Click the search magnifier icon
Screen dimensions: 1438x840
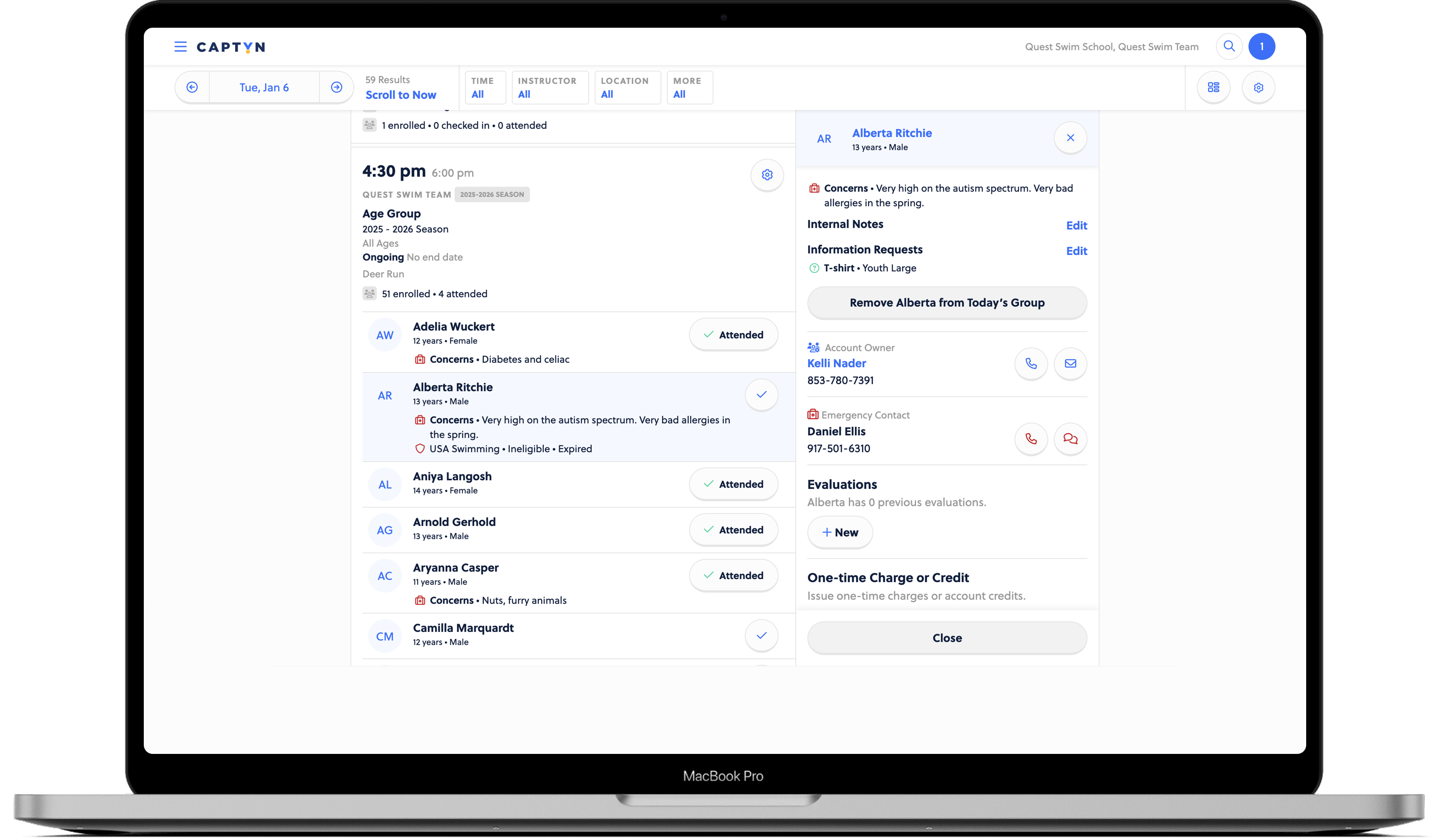coord(1229,47)
